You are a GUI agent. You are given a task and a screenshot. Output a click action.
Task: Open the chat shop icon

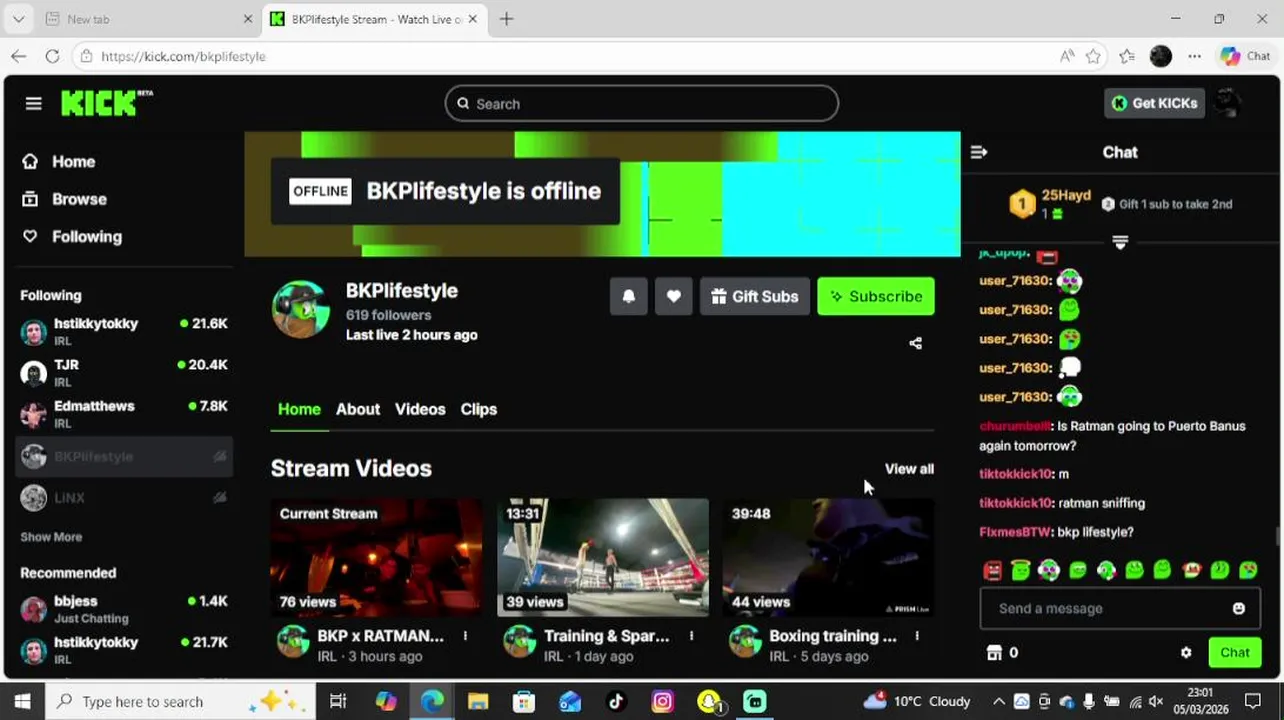click(x=994, y=653)
